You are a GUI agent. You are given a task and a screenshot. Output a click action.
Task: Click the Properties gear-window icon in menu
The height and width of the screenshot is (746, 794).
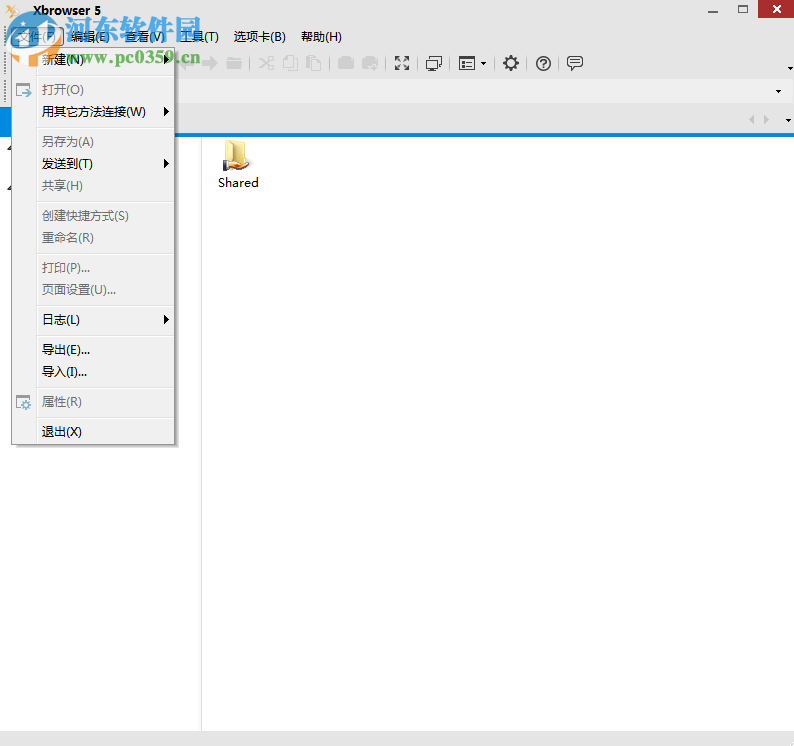coord(24,402)
